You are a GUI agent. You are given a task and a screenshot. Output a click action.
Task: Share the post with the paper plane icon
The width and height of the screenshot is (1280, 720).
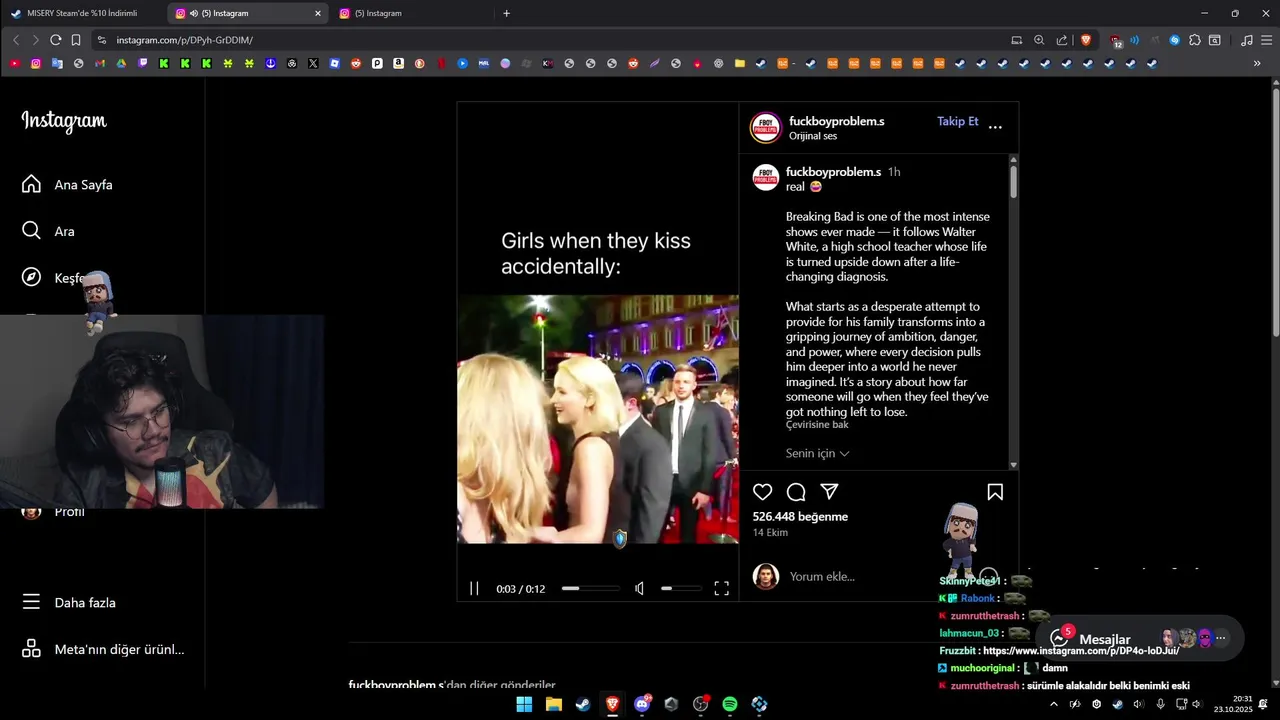tap(829, 492)
